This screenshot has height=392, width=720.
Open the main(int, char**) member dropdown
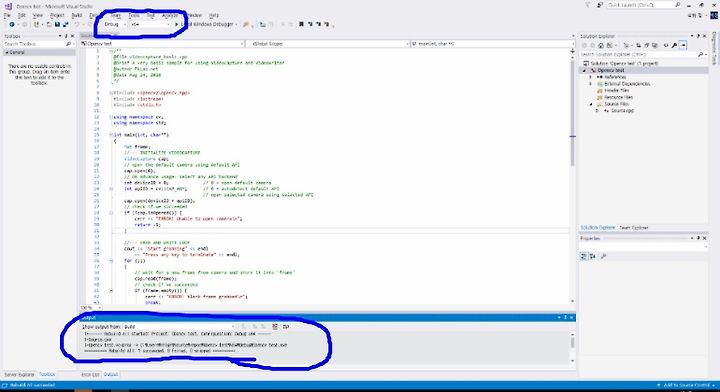[492, 44]
